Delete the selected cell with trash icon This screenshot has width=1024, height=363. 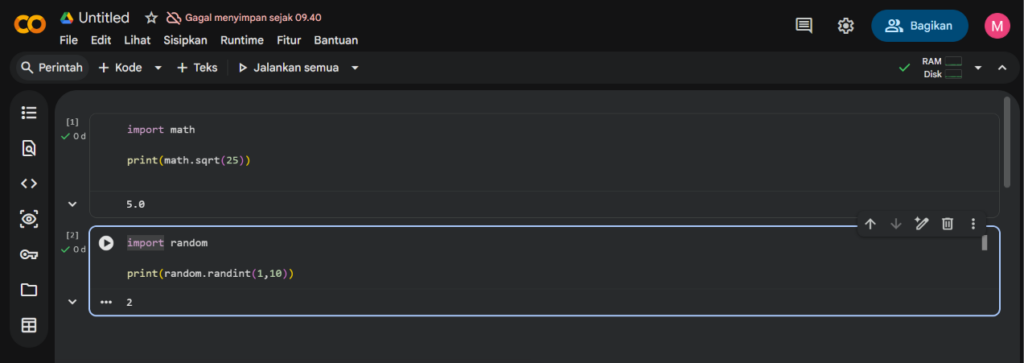[x=947, y=224]
